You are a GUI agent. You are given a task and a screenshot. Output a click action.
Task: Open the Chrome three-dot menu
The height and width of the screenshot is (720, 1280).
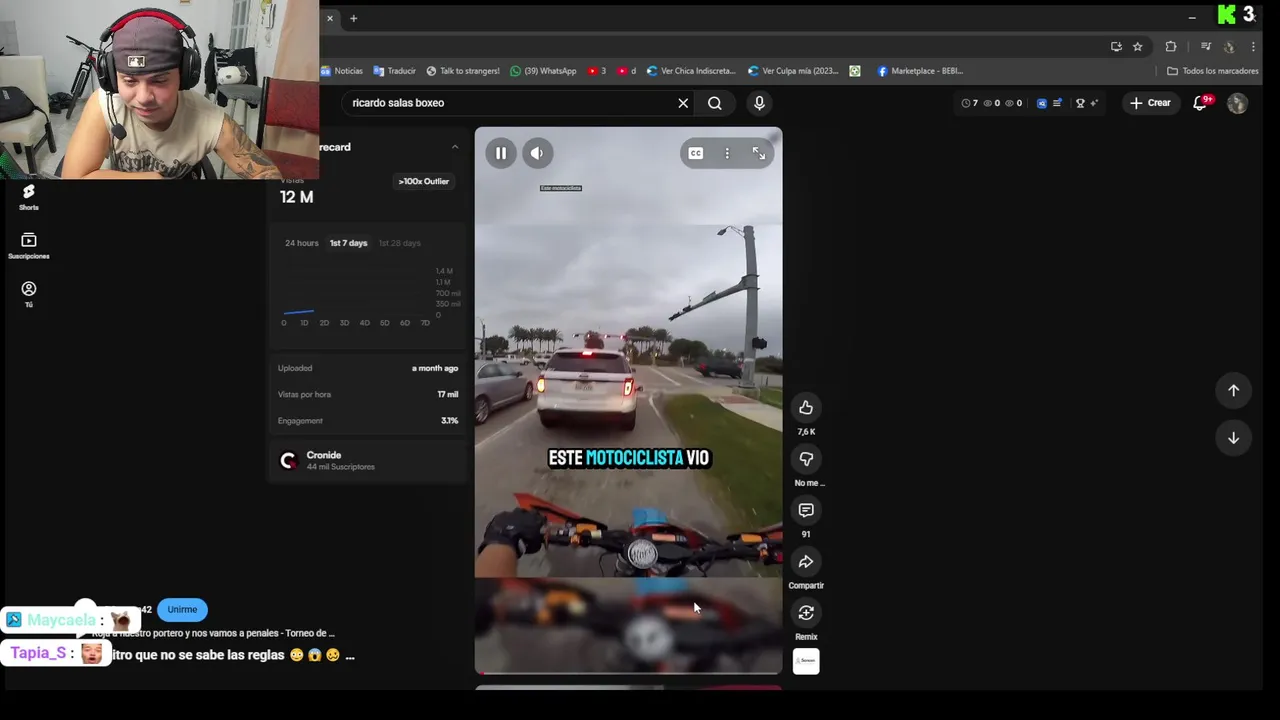pos(1253,46)
